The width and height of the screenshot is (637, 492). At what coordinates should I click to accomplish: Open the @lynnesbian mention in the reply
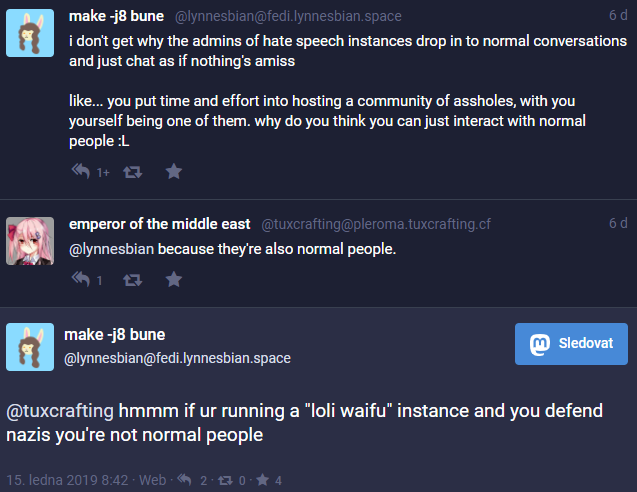(x=112, y=249)
